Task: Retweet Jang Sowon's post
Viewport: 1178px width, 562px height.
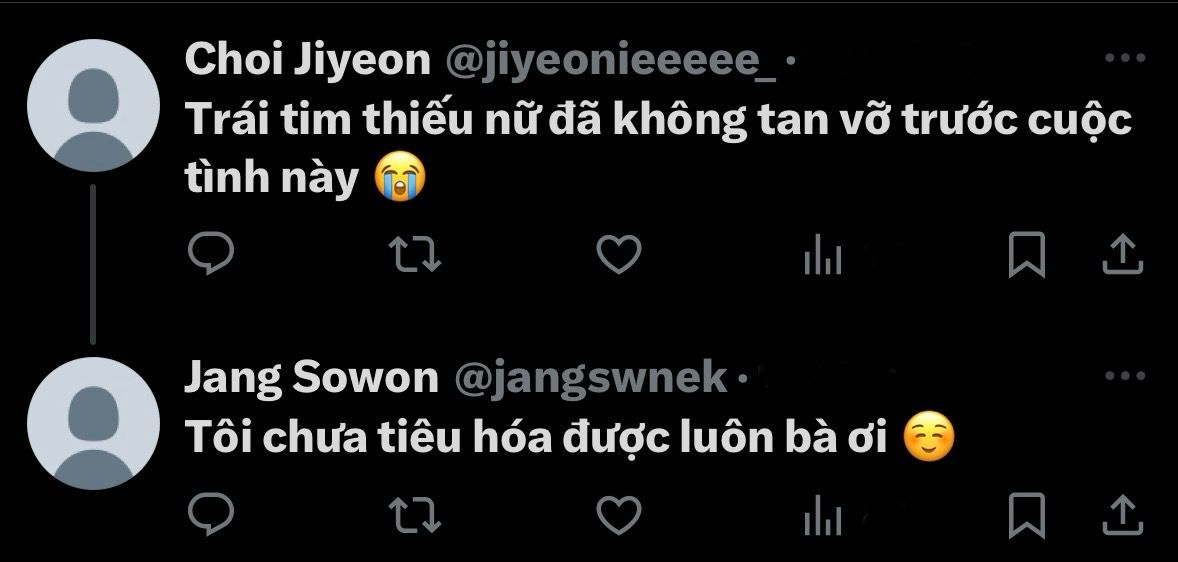Action: (415, 515)
